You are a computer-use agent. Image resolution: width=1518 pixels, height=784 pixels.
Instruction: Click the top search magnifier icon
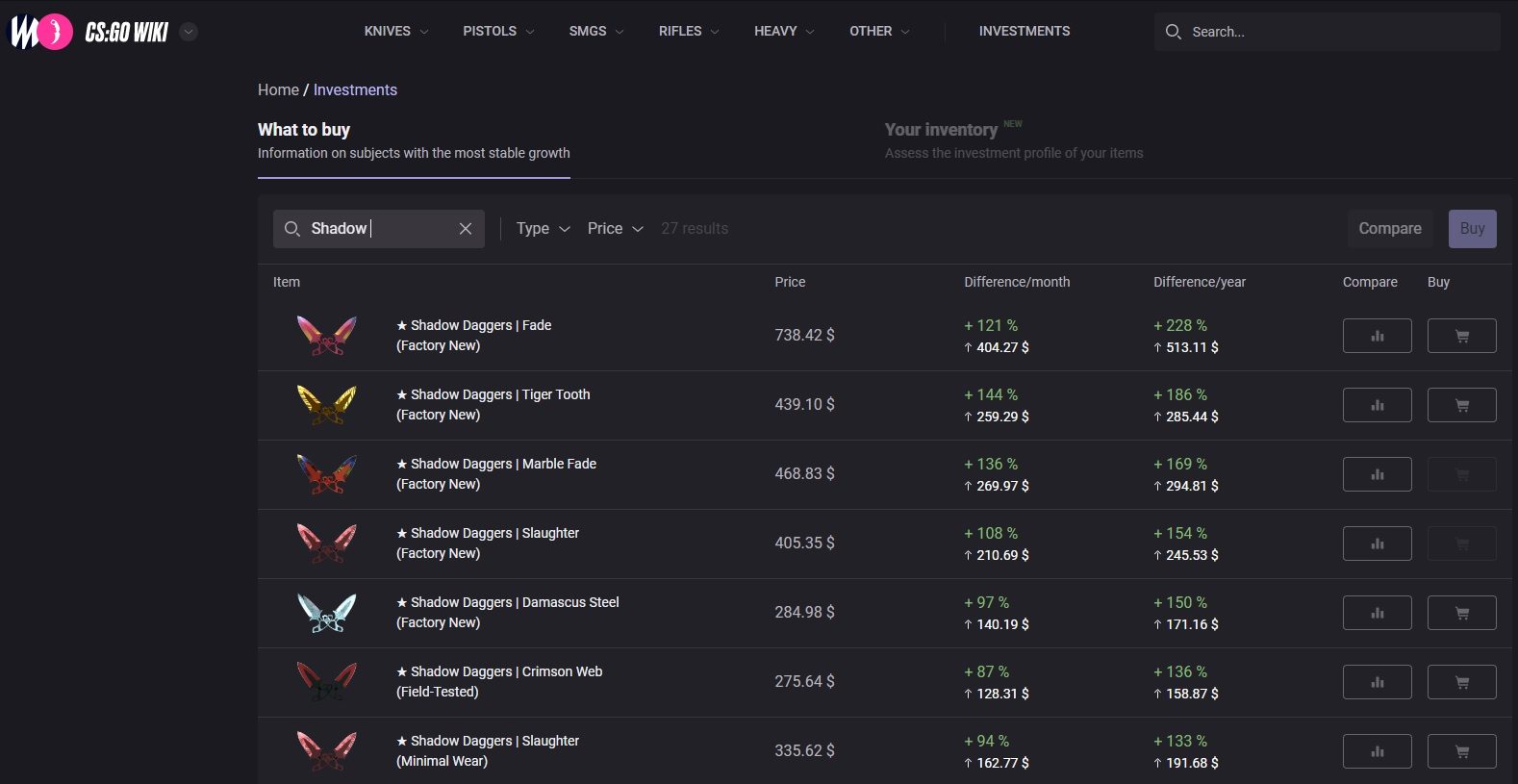tap(1173, 32)
